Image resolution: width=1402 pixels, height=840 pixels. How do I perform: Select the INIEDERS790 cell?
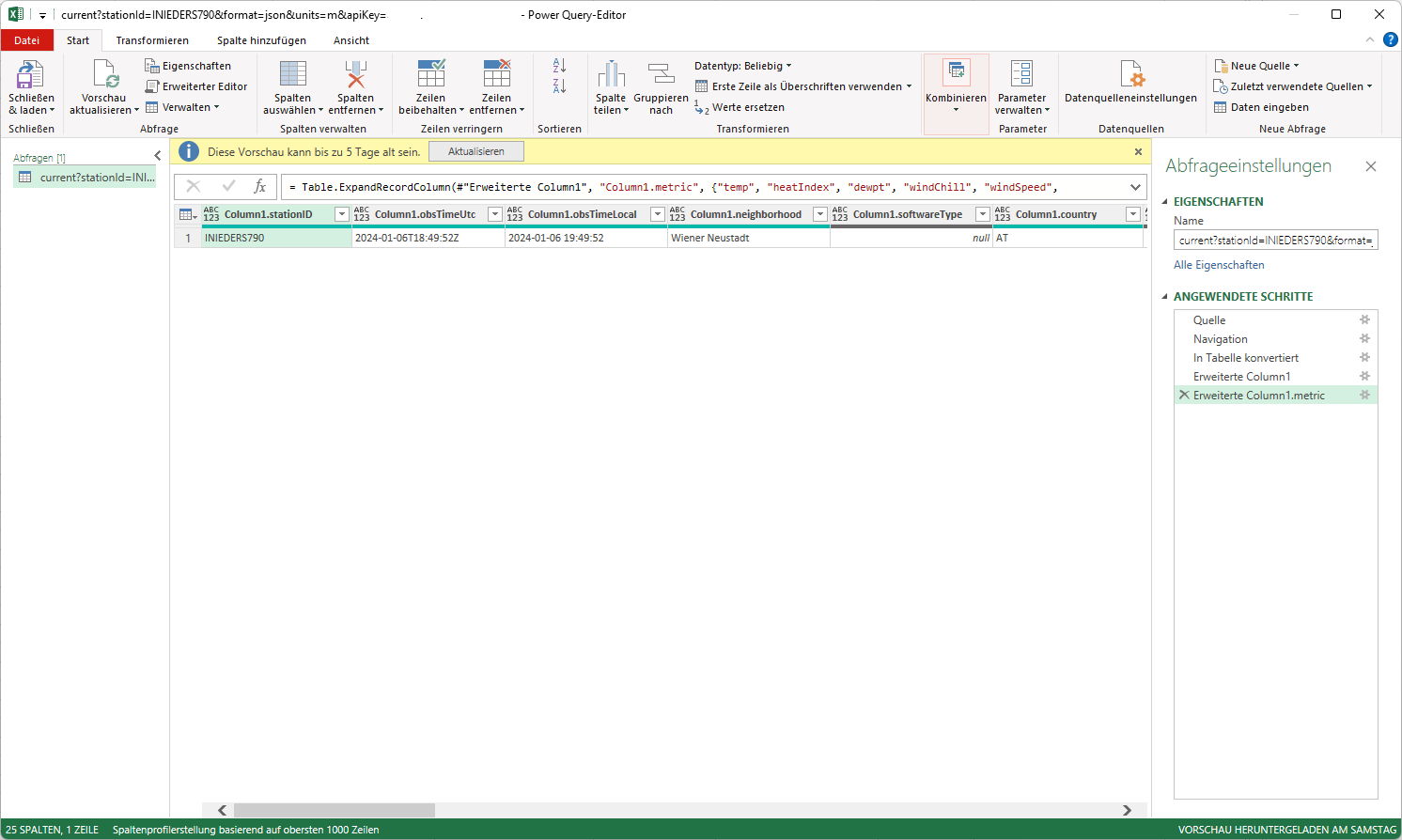click(x=276, y=238)
